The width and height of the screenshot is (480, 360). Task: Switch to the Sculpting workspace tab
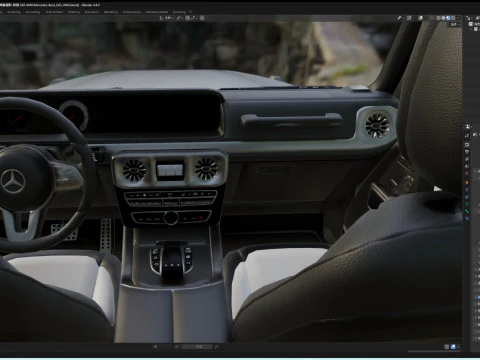14,12
